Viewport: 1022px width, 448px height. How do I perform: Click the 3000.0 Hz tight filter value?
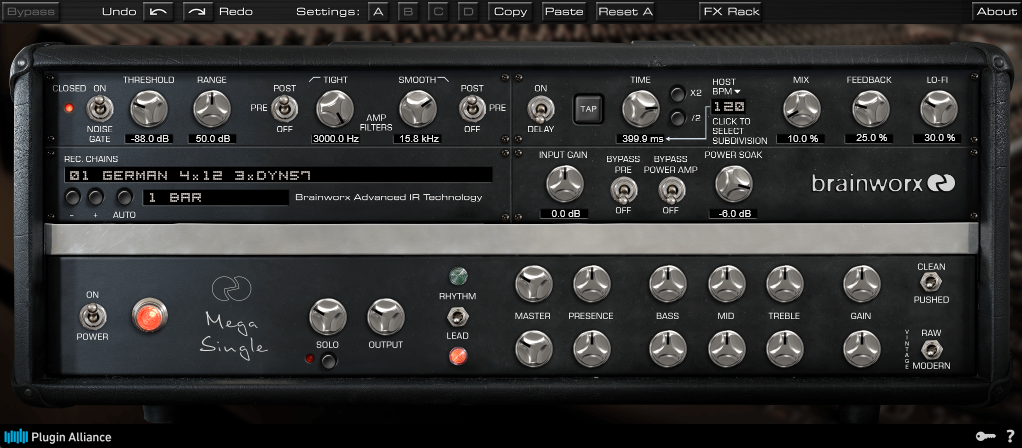click(x=336, y=138)
